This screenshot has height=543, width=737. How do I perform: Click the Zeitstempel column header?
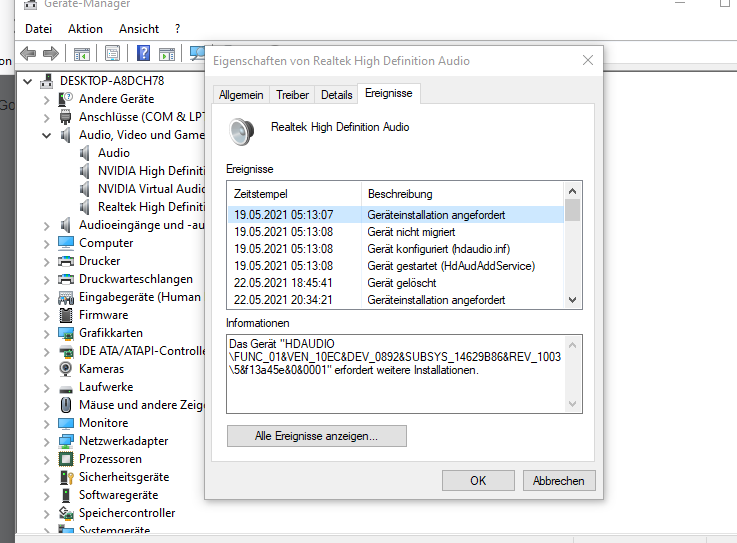(x=296, y=194)
